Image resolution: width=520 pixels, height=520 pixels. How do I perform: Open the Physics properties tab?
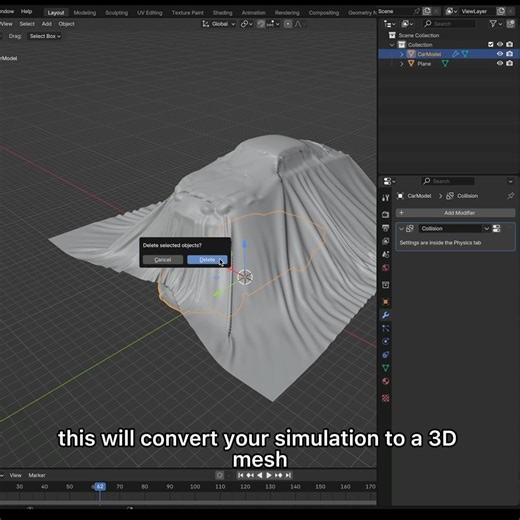click(386, 341)
